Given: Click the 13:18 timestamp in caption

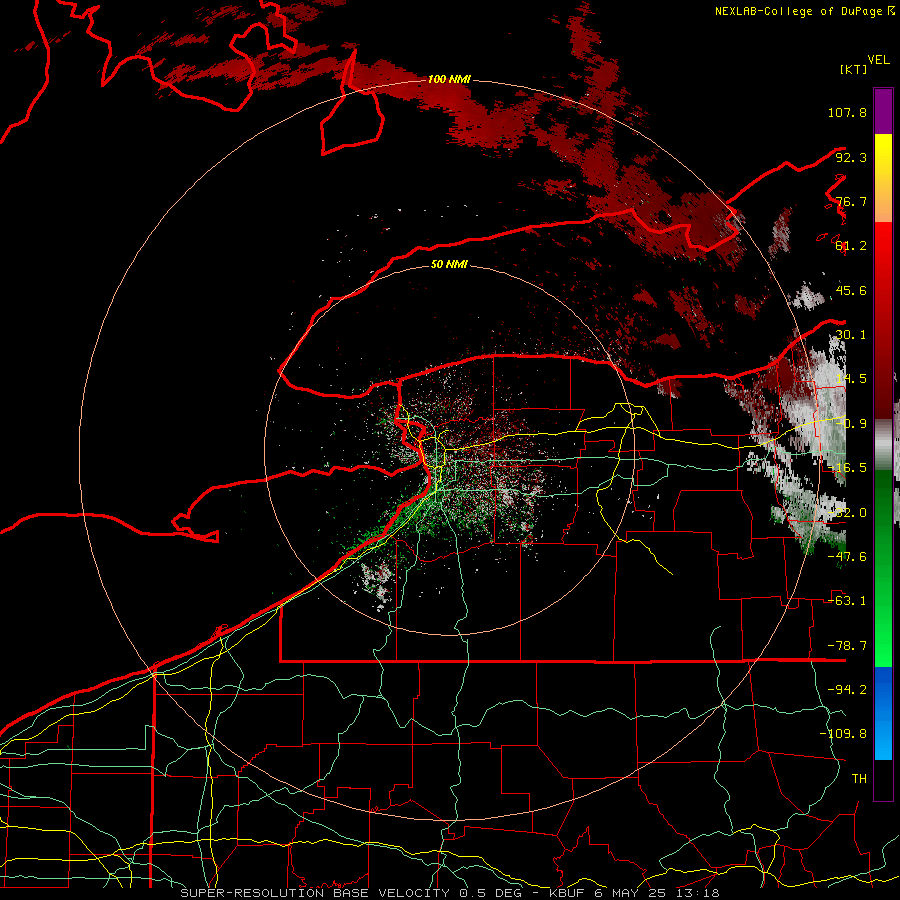Looking at the screenshot, I should click(696, 893).
